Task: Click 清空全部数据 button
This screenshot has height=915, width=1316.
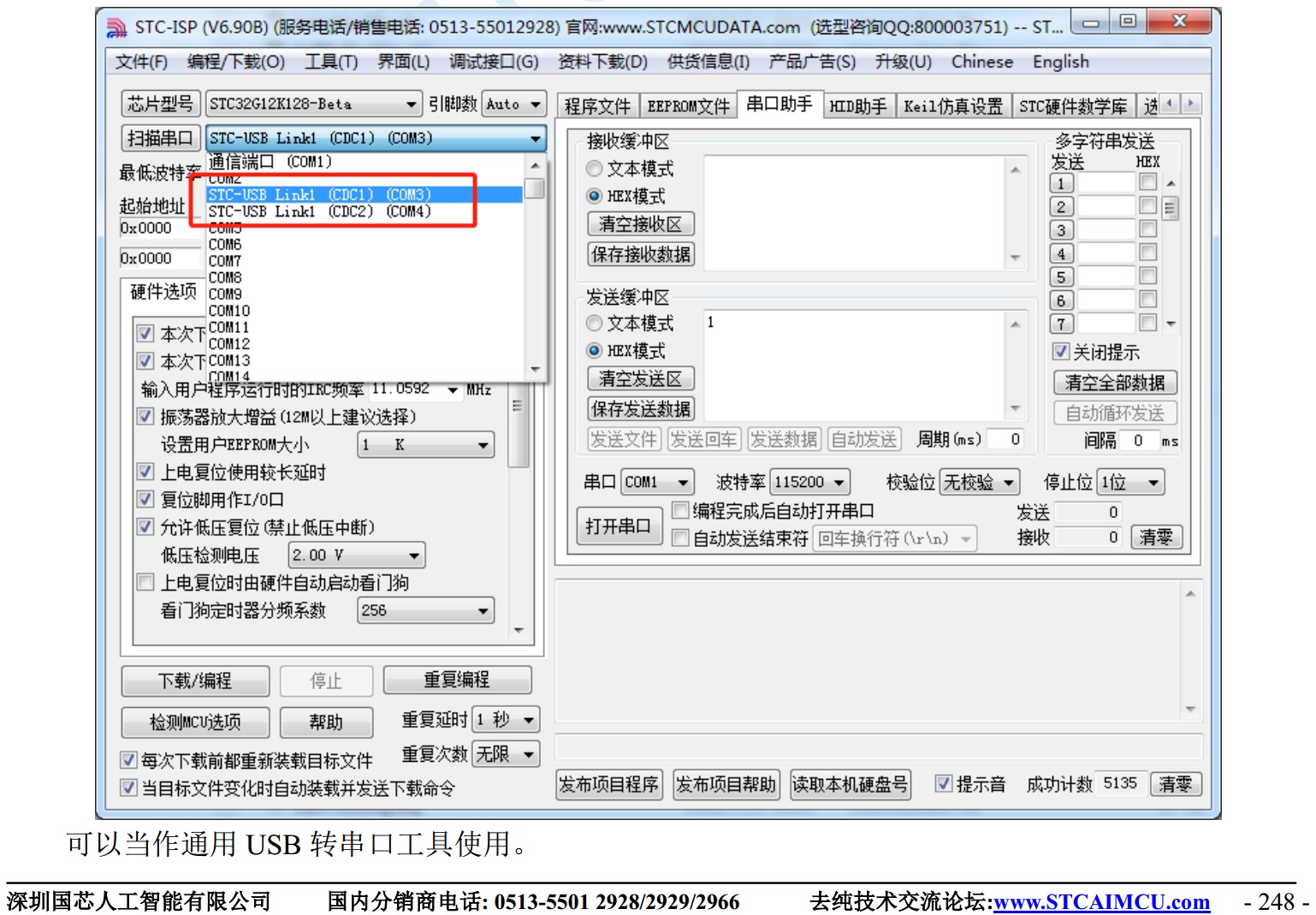Action: click(1115, 383)
